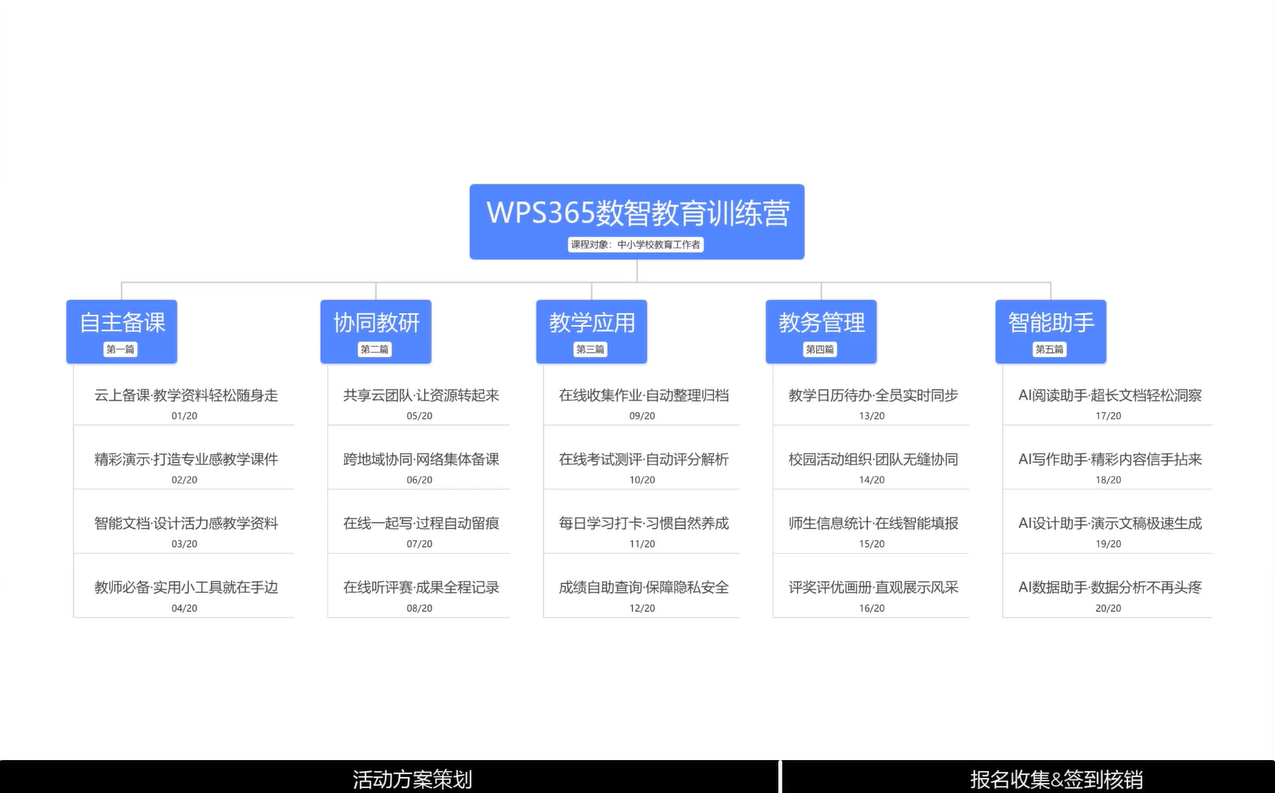
Task: Click the 智能助手 branch node
Action: coord(1050,322)
